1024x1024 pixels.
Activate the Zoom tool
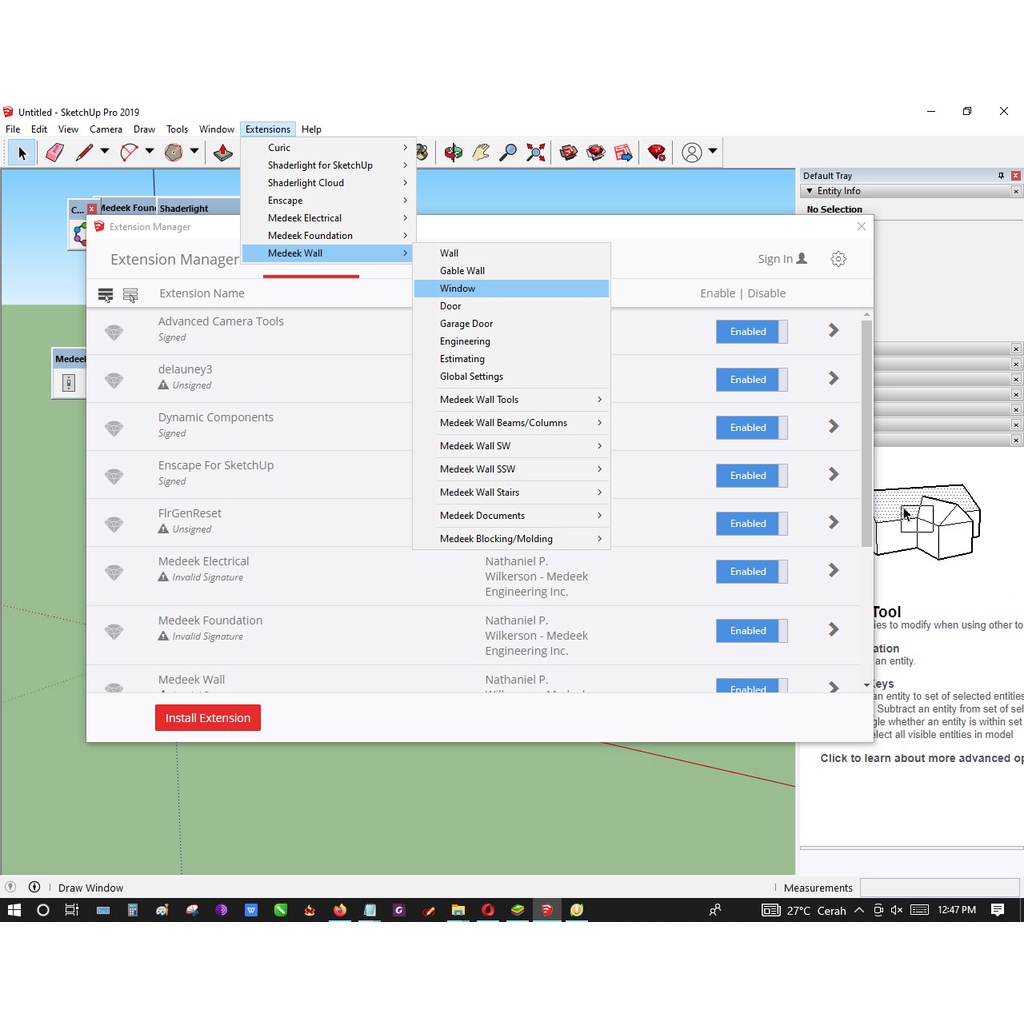pos(509,152)
